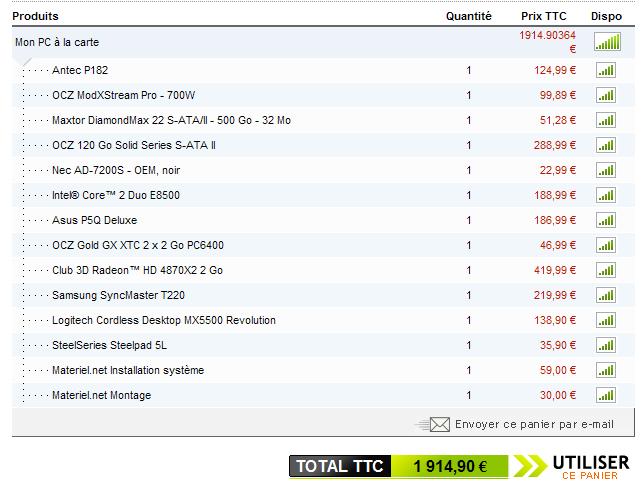Click the 124,99 € price
This screenshot has height=495, width=644.
tap(555, 70)
